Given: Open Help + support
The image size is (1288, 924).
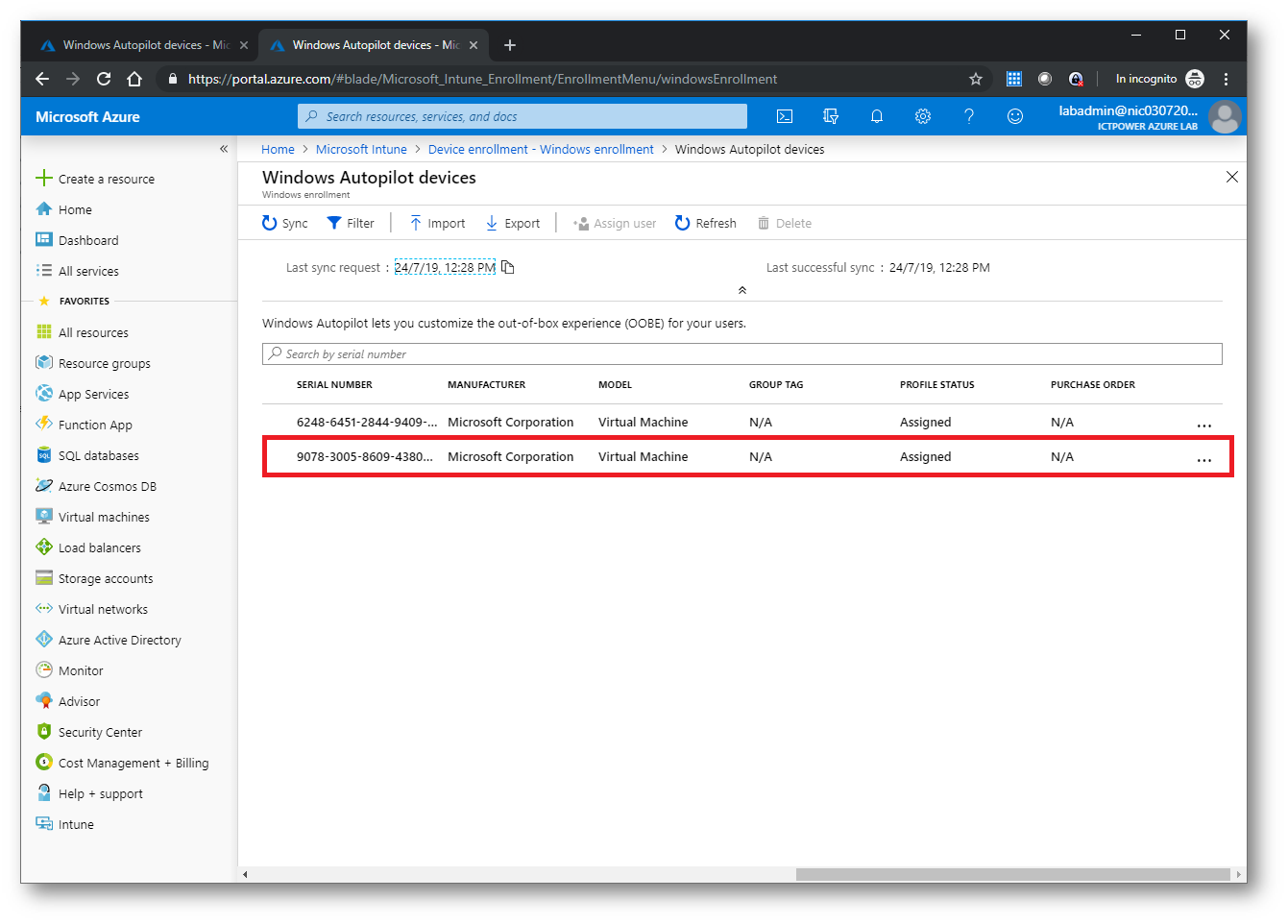Looking at the screenshot, I should click(x=89, y=793).
